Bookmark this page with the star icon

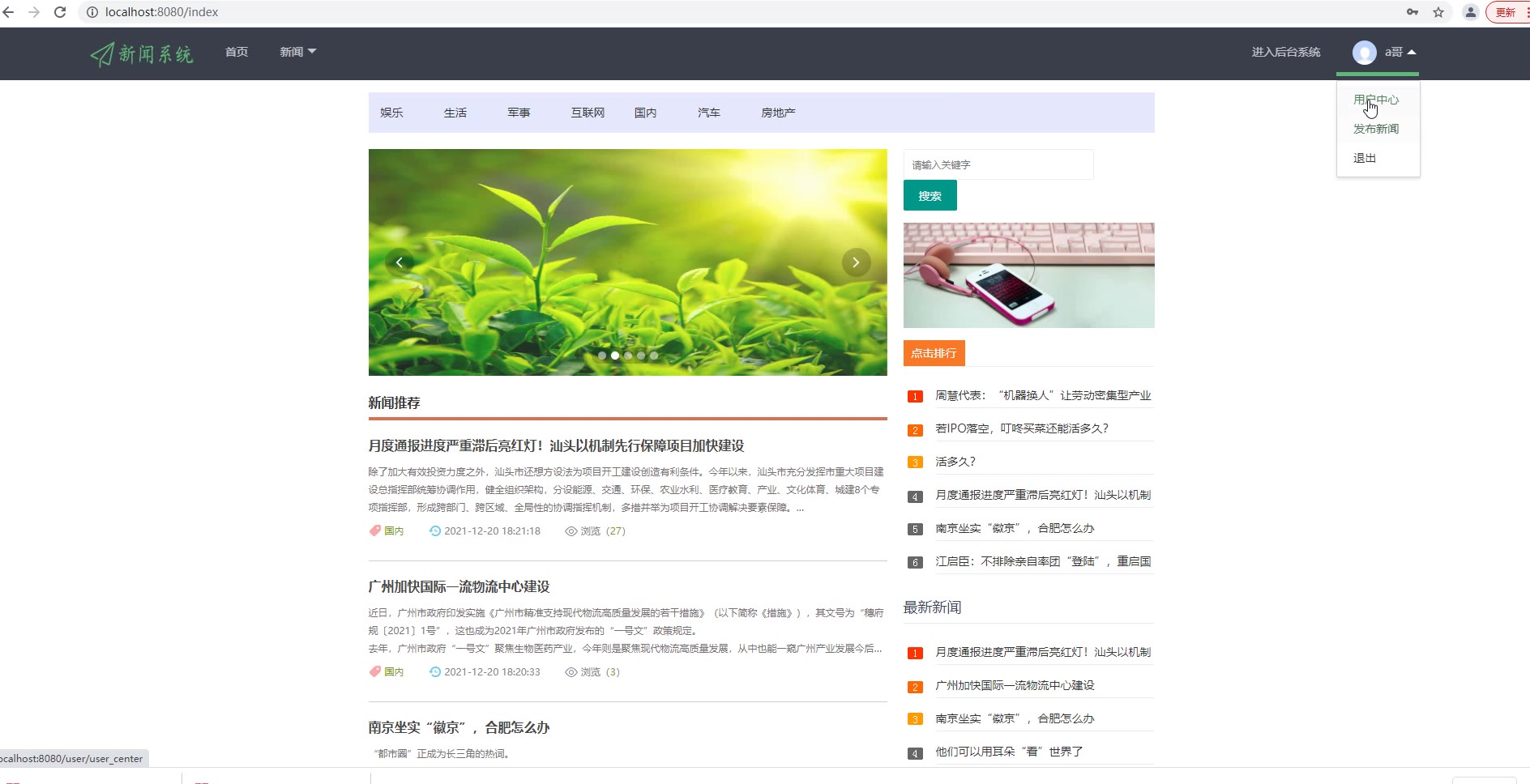coord(1438,12)
